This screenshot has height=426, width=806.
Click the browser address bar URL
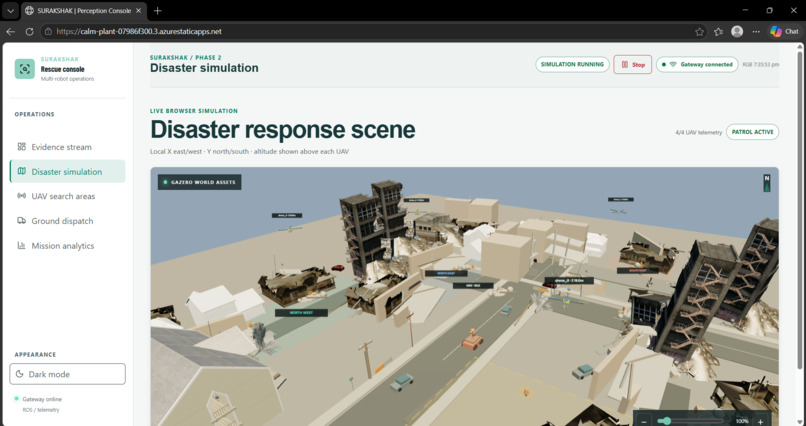139,31
